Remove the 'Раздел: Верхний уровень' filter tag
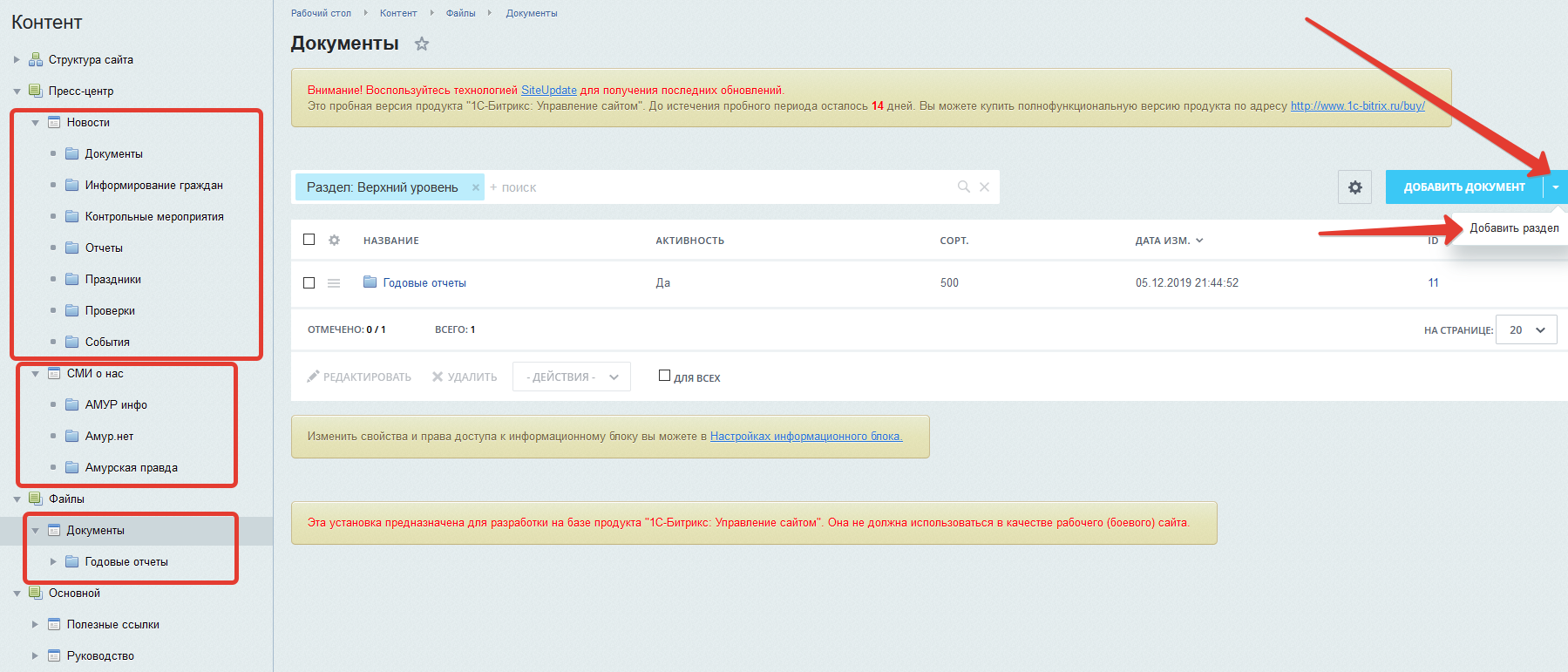1568x672 pixels. (x=476, y=187)
